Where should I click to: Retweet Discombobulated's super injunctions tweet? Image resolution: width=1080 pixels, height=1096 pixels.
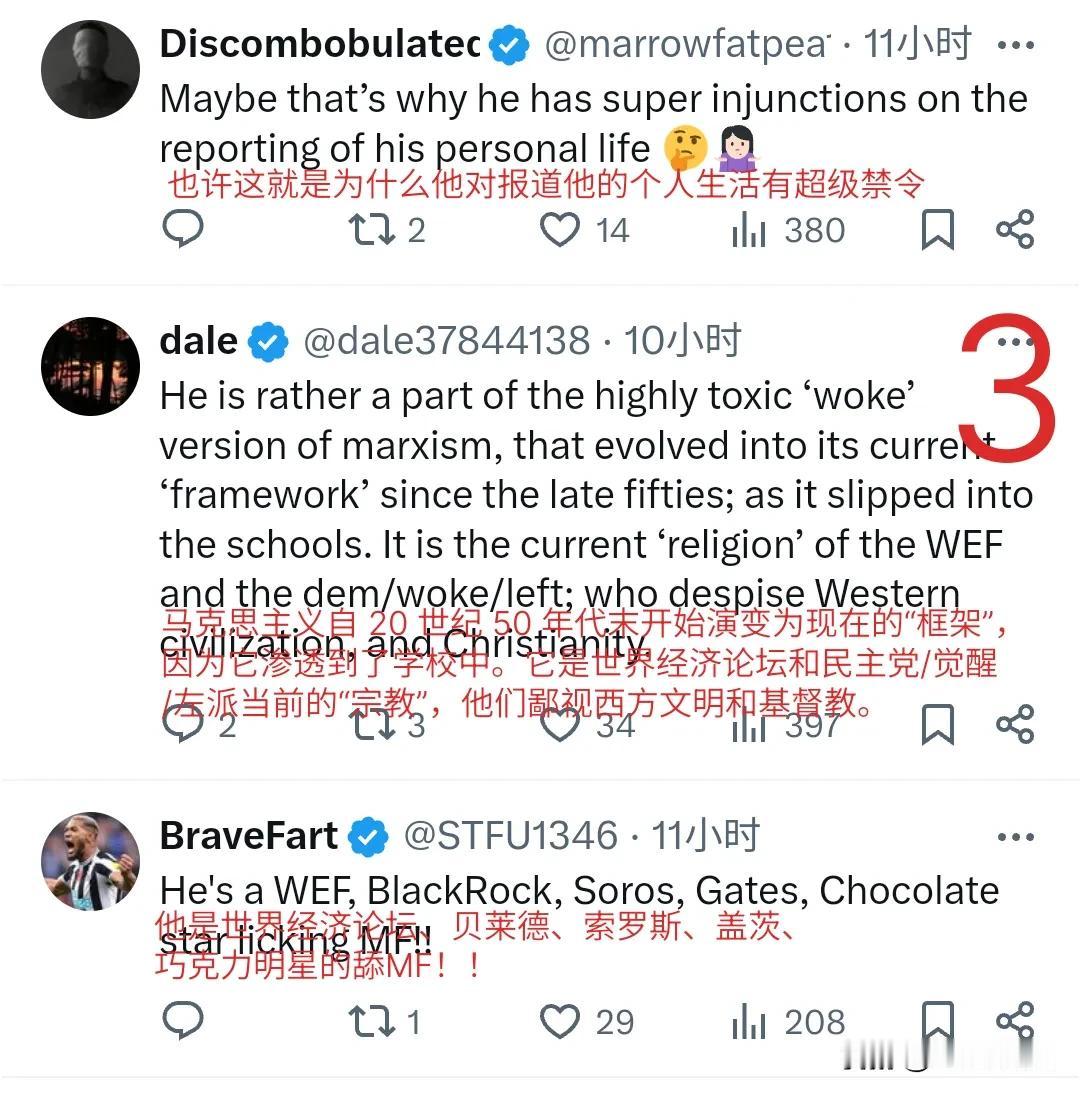tap(372, 230)
